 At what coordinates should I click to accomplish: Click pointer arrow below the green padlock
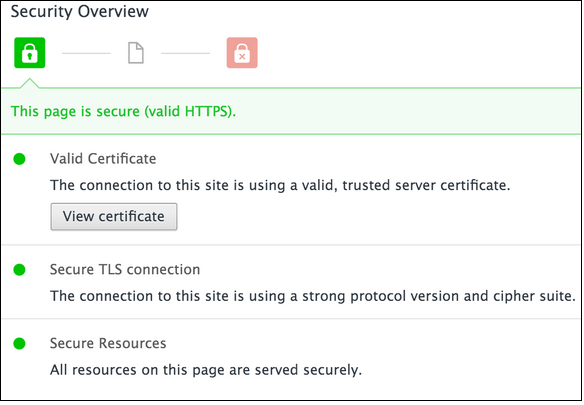(29, 83)
